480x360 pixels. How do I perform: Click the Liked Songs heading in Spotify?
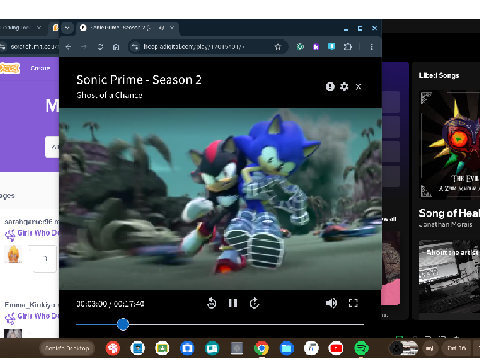439,76
